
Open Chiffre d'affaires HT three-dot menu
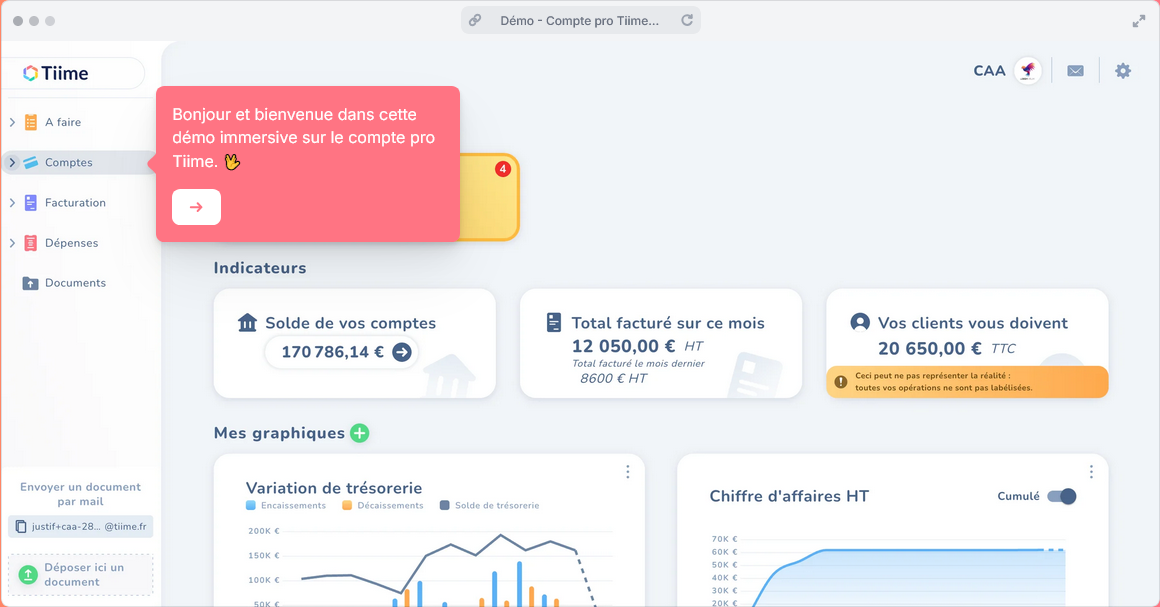point(1090,472)
